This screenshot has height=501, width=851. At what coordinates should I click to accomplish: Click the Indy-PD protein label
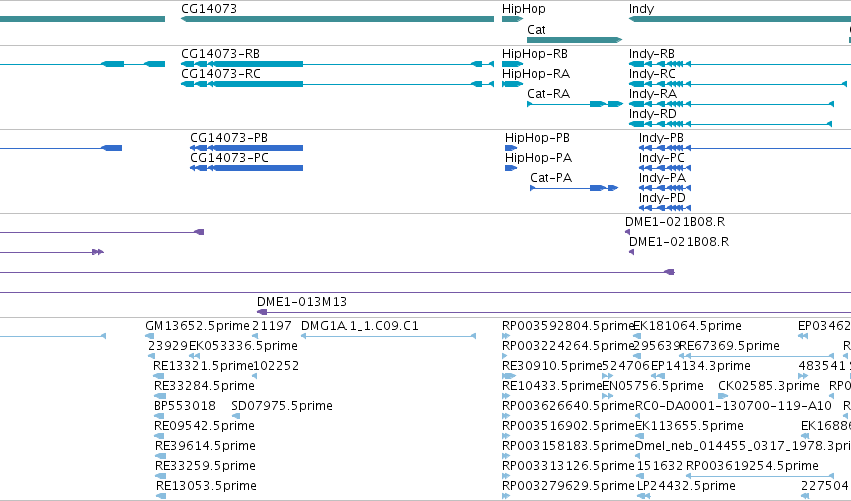[662, 198]
